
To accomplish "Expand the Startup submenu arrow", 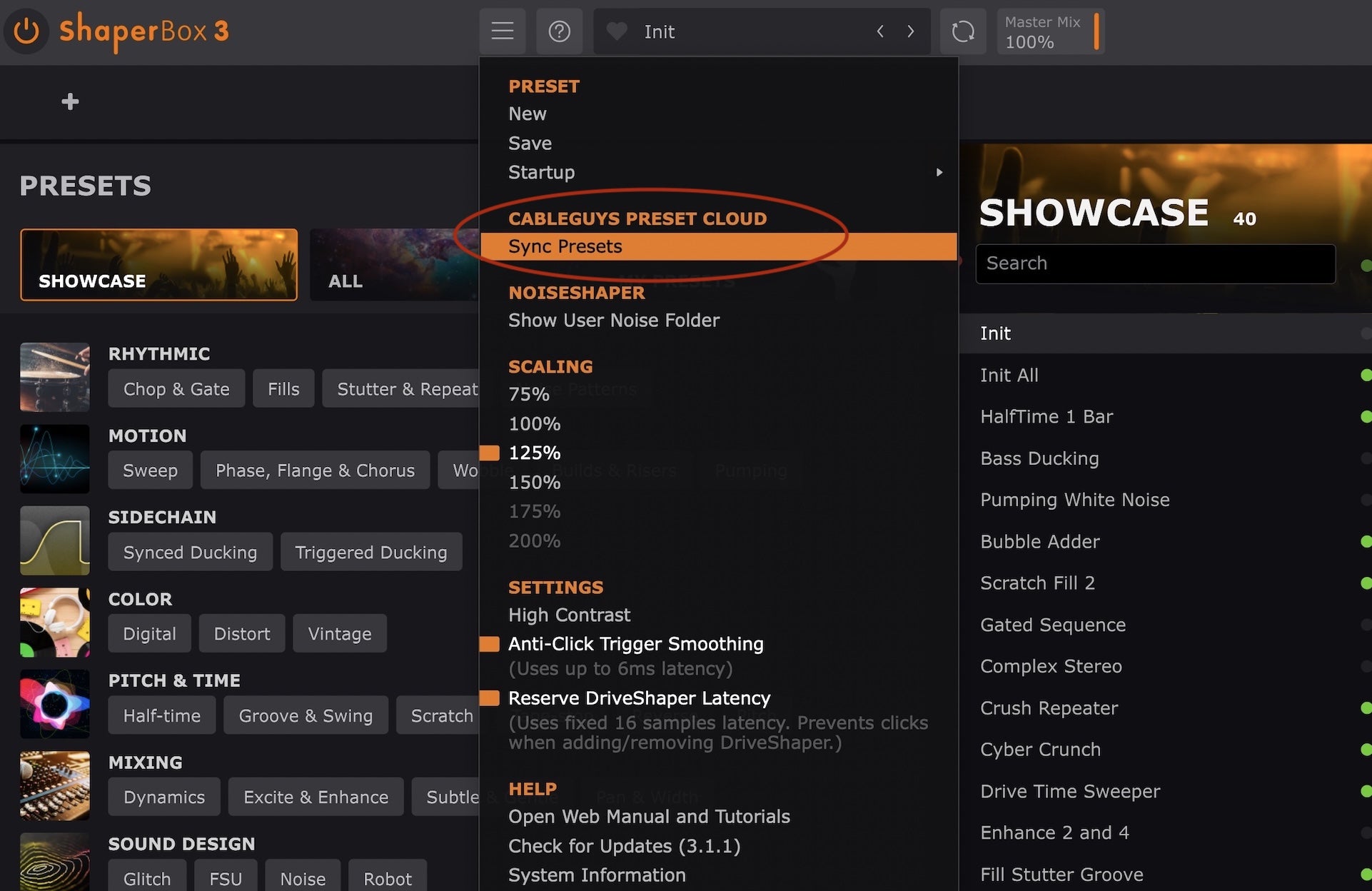I will [x=939, y=172].
